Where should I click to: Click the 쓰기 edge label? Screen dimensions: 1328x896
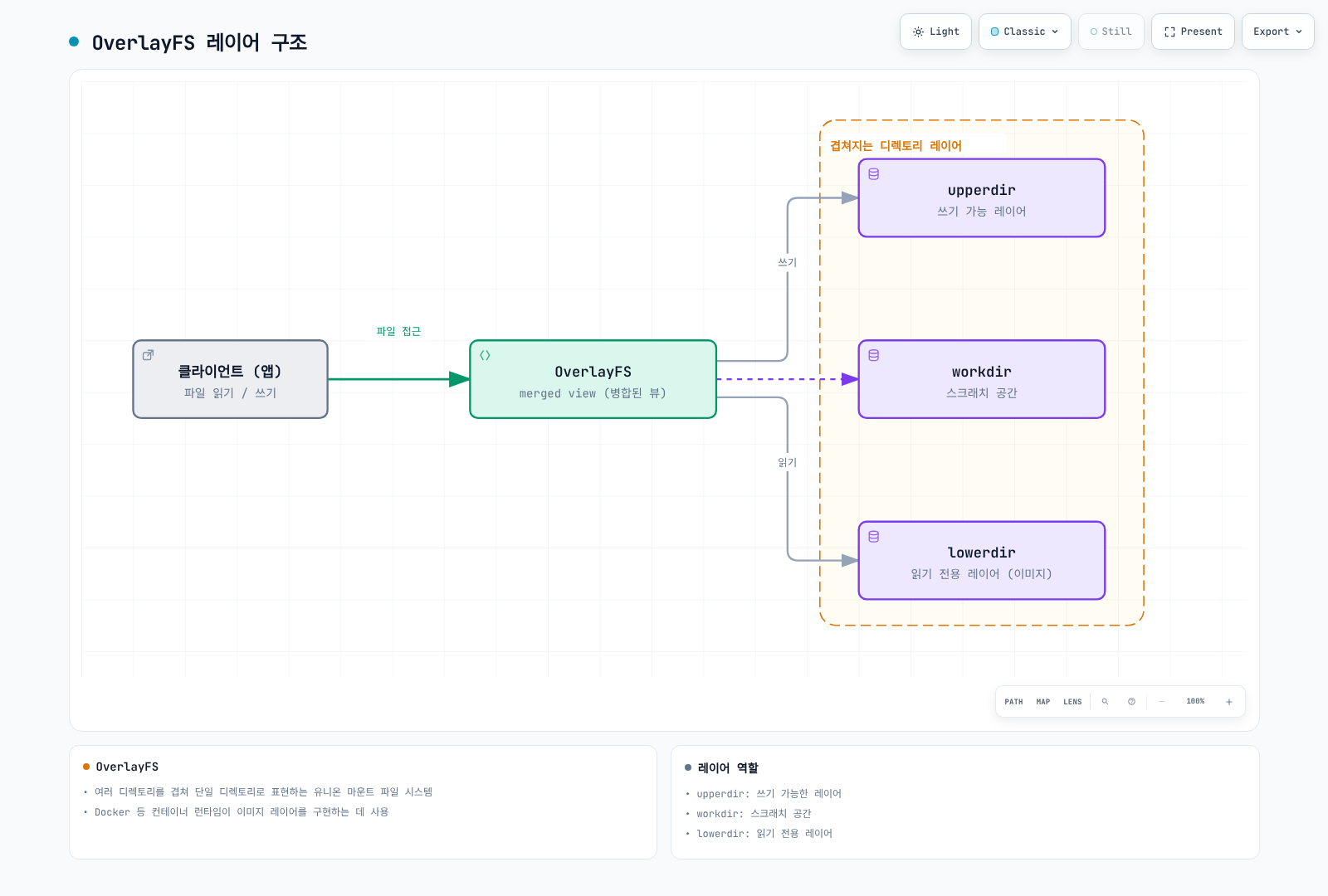click(x=787, y=262)
